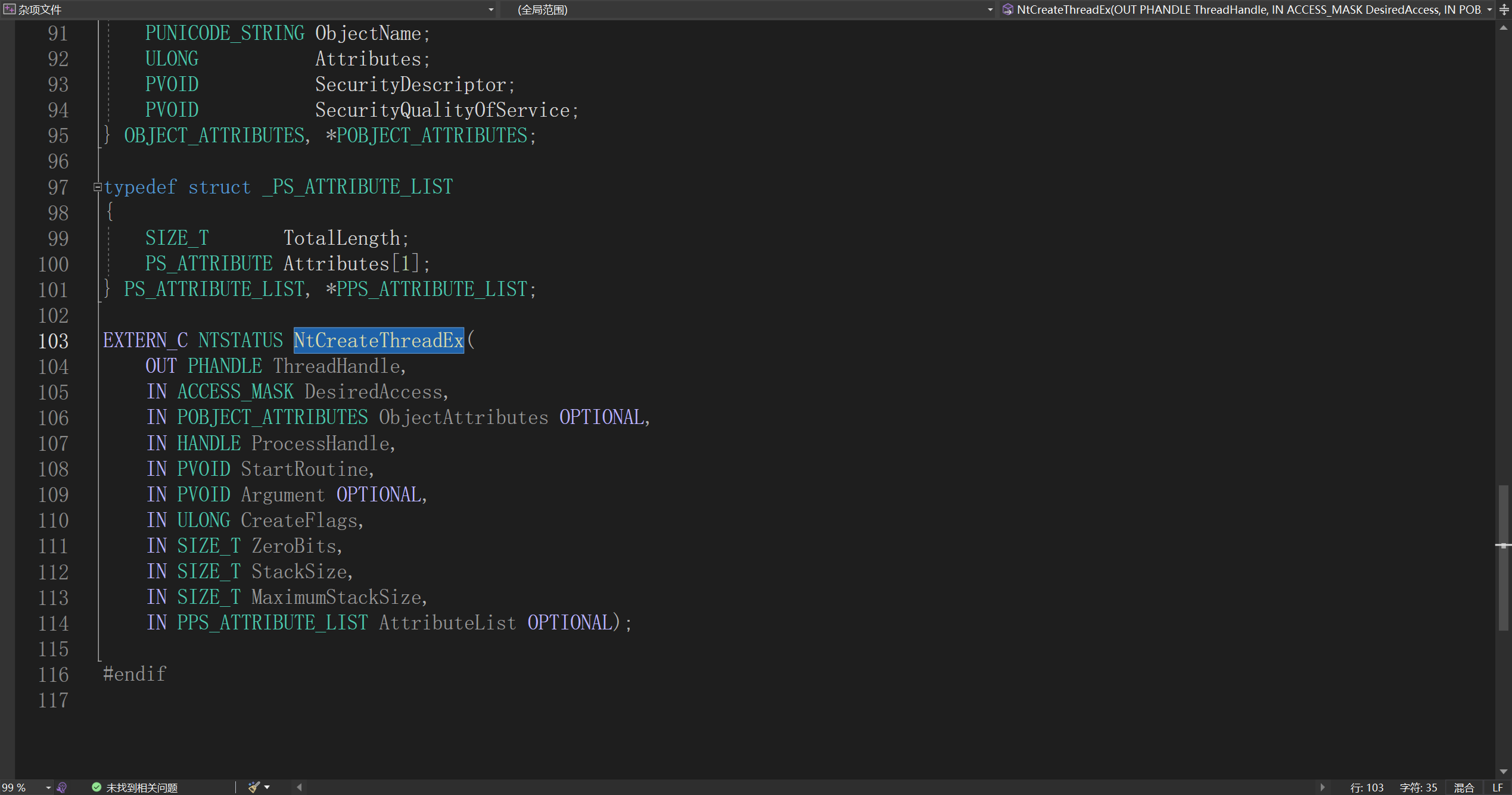The image size is (1512, 795).
Task: Click the vertical scrollbar up arrow
Action: (1503, 27)
